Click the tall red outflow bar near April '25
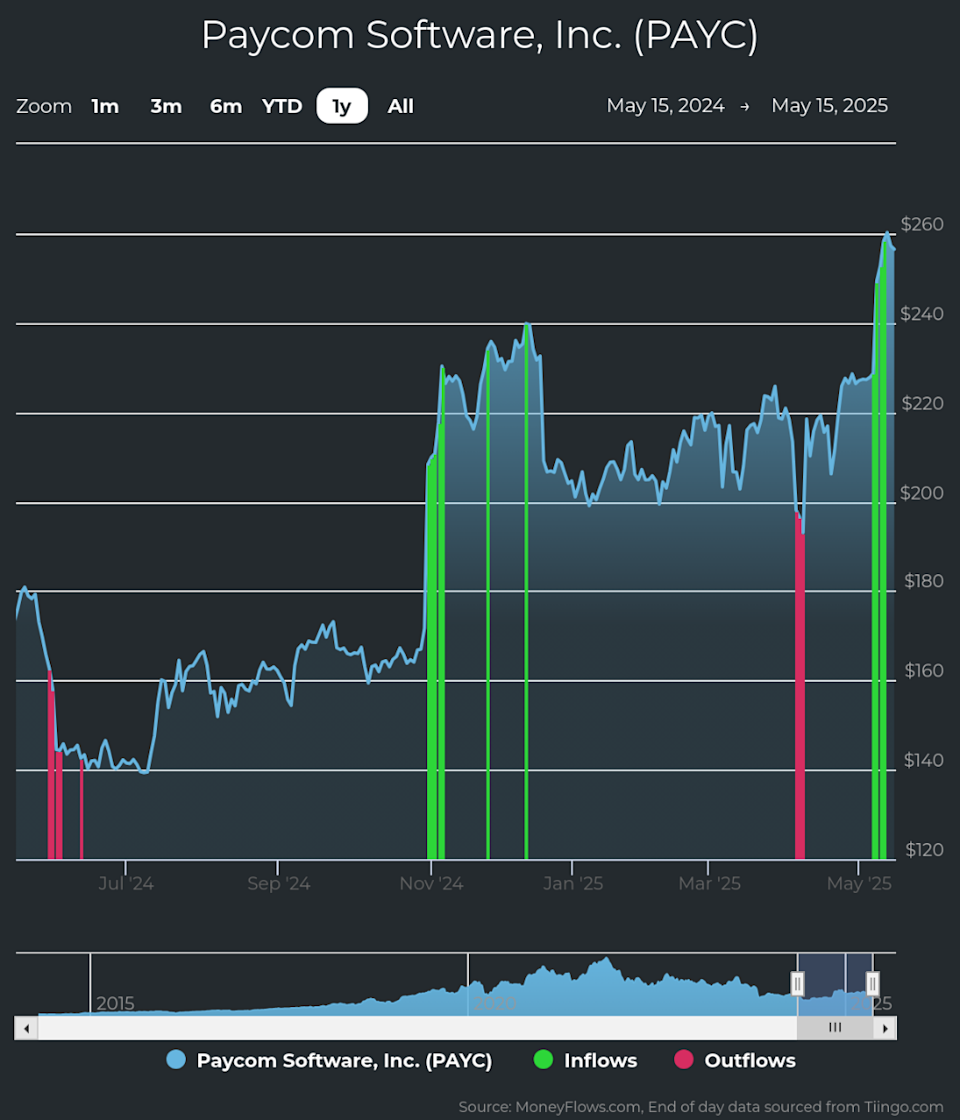Viewport: 960px width, 1120px height. [800, 686]
